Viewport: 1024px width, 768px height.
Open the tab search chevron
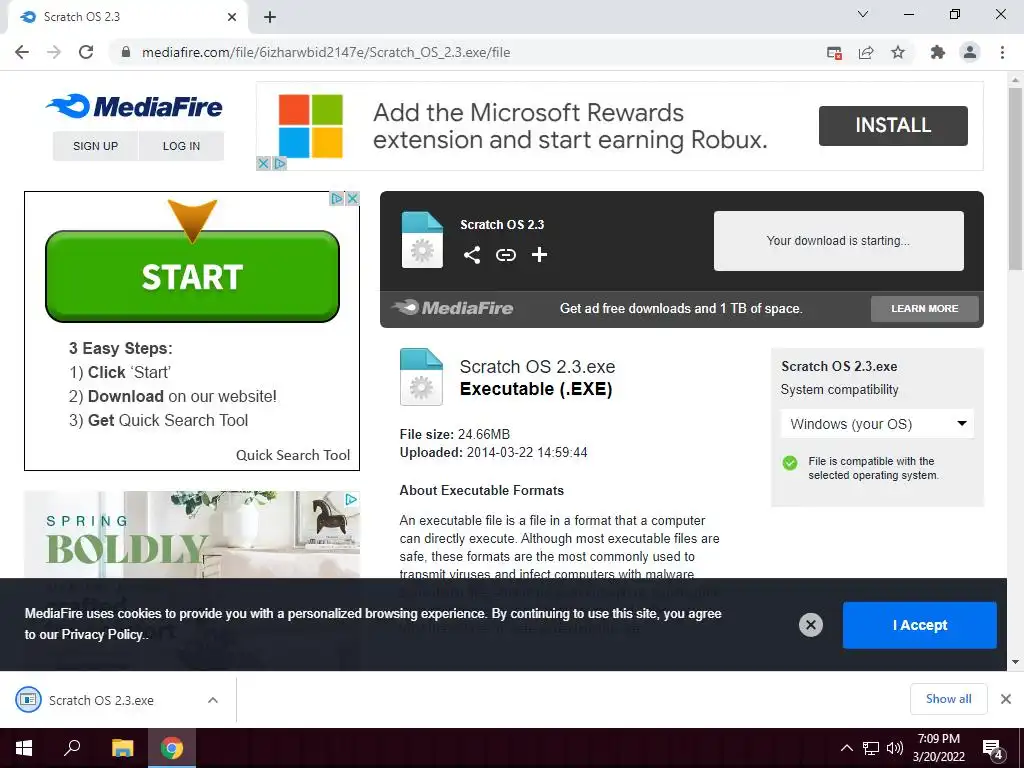[863, 14]
